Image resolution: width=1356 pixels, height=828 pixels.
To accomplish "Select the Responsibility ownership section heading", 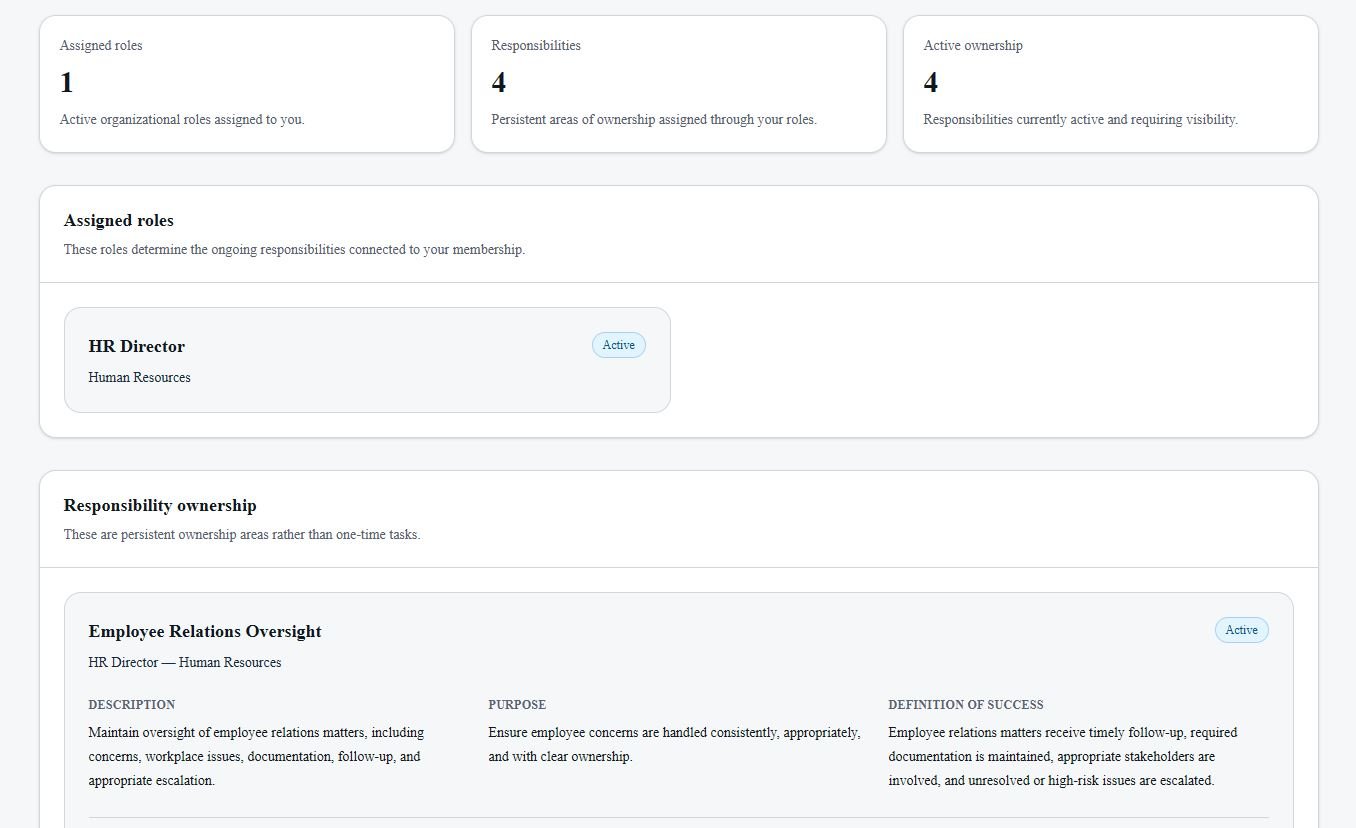I will [x=160, y=505].
